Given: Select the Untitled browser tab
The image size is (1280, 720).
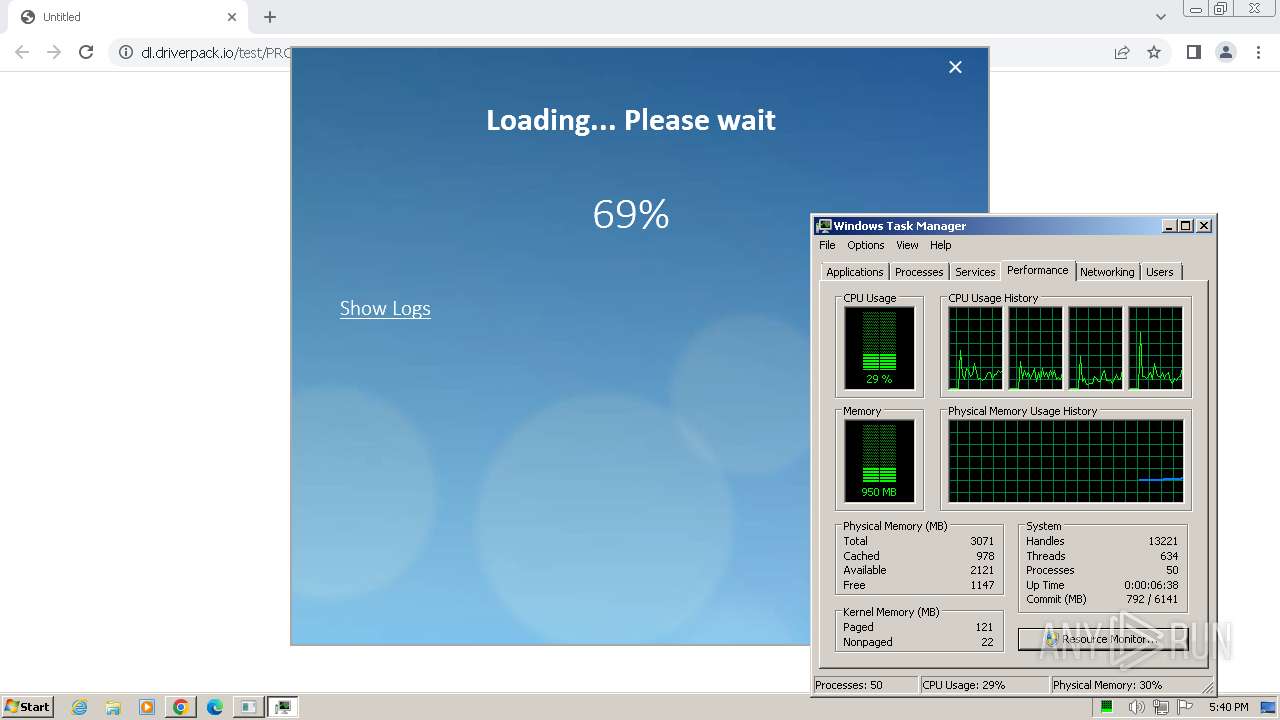Looking at the screenshot, I should 127,17.
